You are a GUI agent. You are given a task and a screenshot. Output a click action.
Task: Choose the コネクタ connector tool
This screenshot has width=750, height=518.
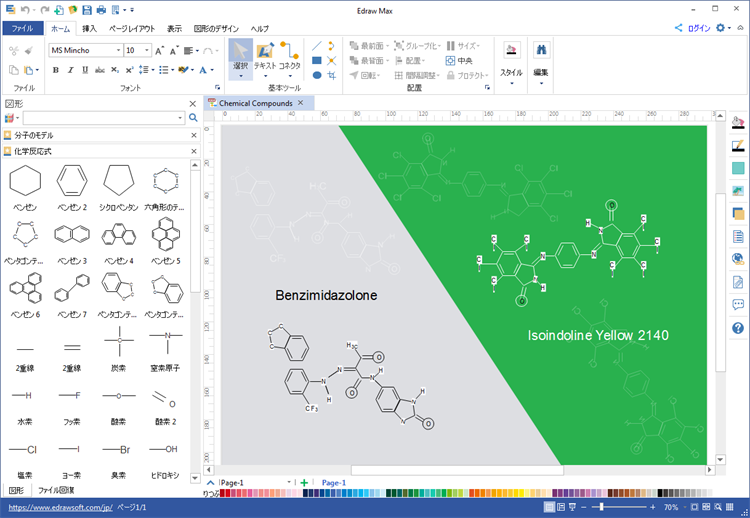pyautogui.click(x=290, y=58)
